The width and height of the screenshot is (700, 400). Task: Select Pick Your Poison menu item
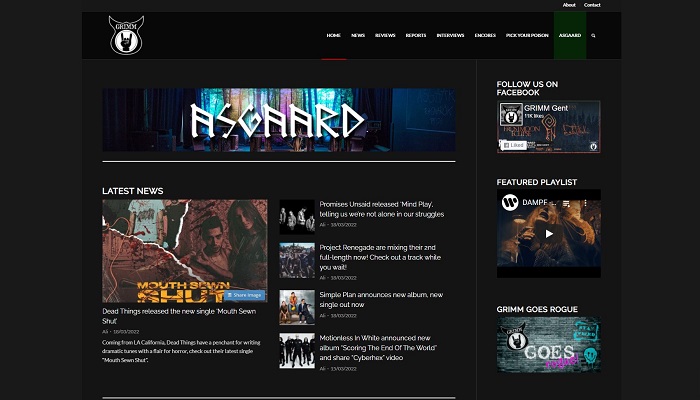click(525, 35)
